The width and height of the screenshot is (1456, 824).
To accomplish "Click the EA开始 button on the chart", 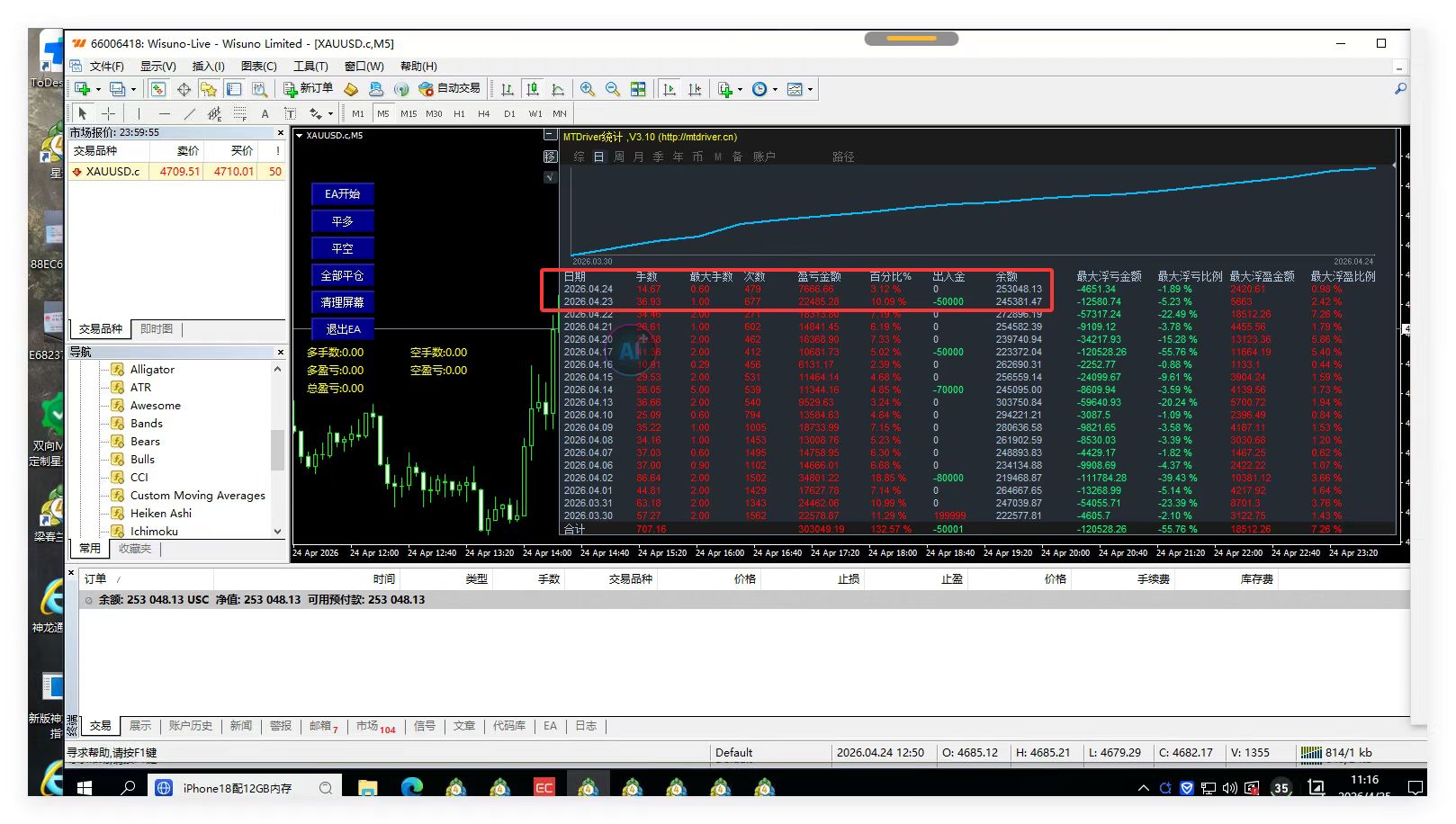I will 342,194.
